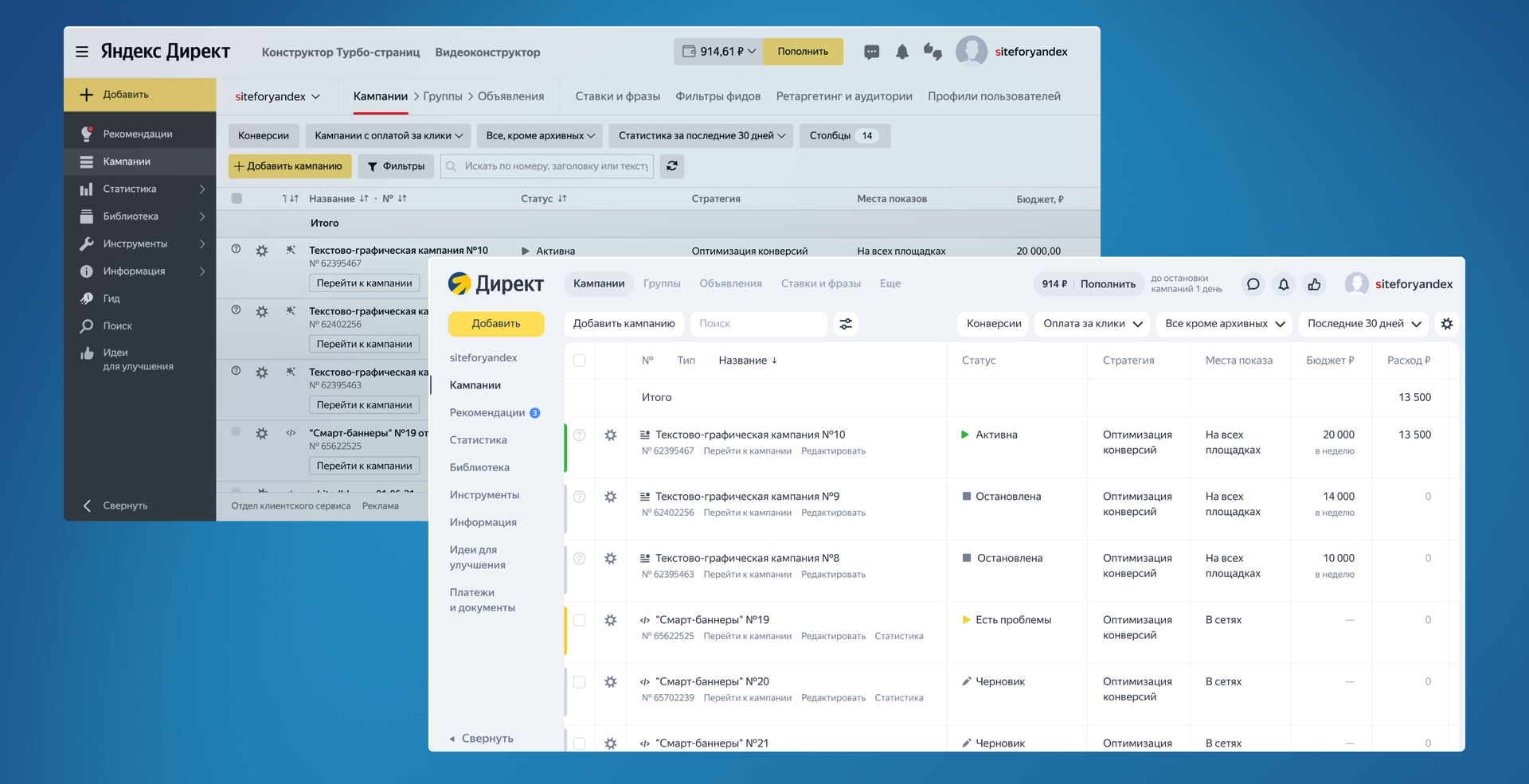The width and height of the screenshot is (1529, 784).
Task: Click user avatar in new Директ header
Action: click(x=1357, y=284)
